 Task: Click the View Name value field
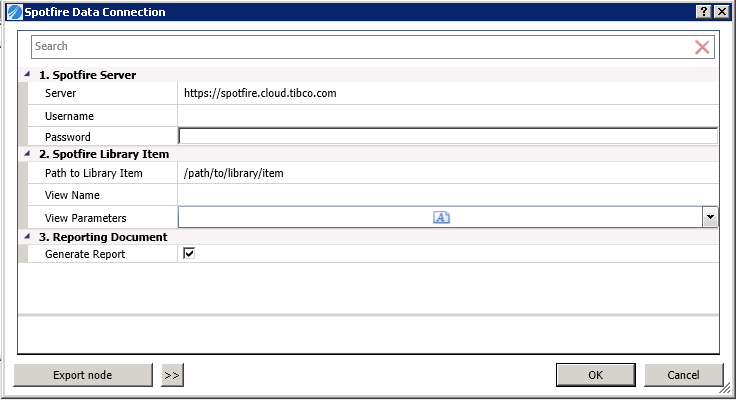[x=448, y=195]
